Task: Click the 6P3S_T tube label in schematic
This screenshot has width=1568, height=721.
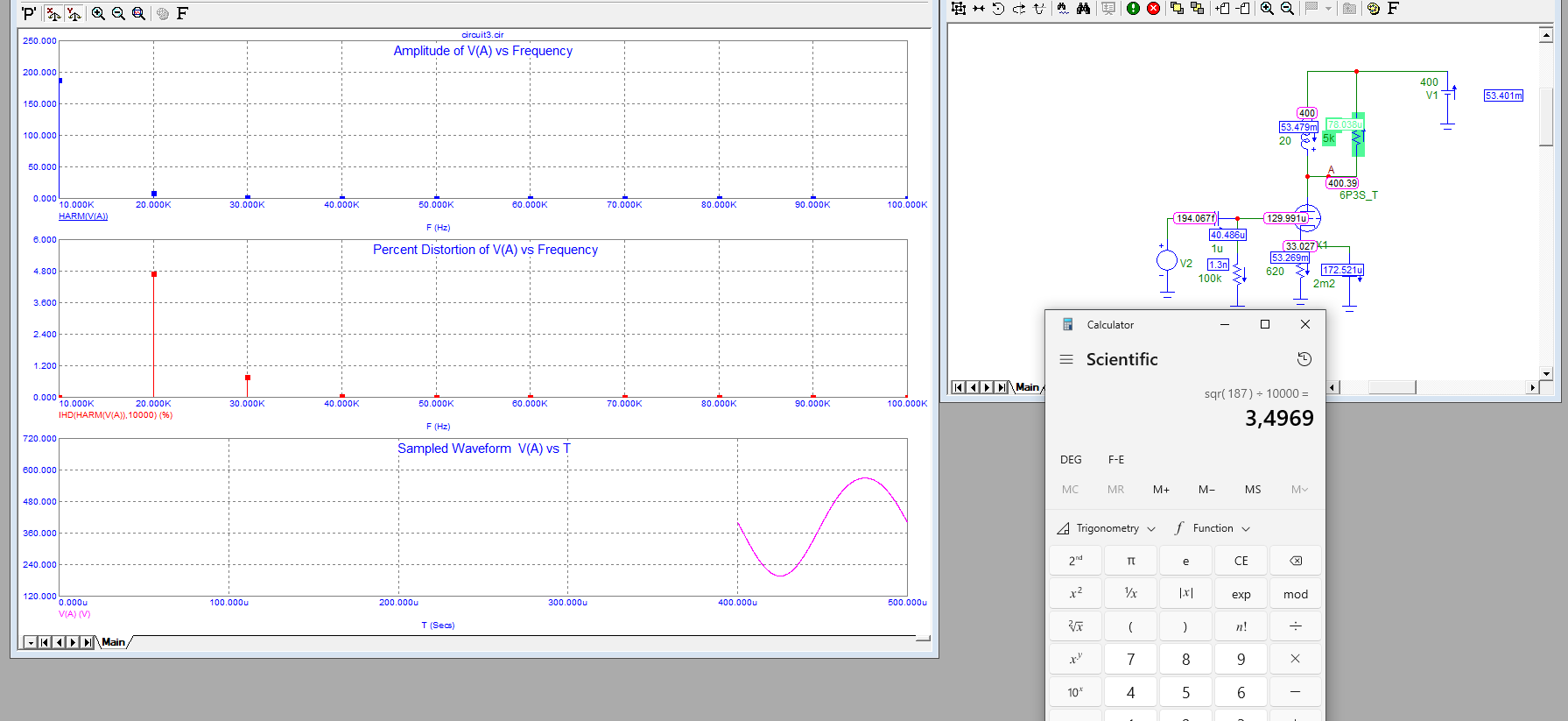Action: pyautogui.click(x=1358, y=195)
